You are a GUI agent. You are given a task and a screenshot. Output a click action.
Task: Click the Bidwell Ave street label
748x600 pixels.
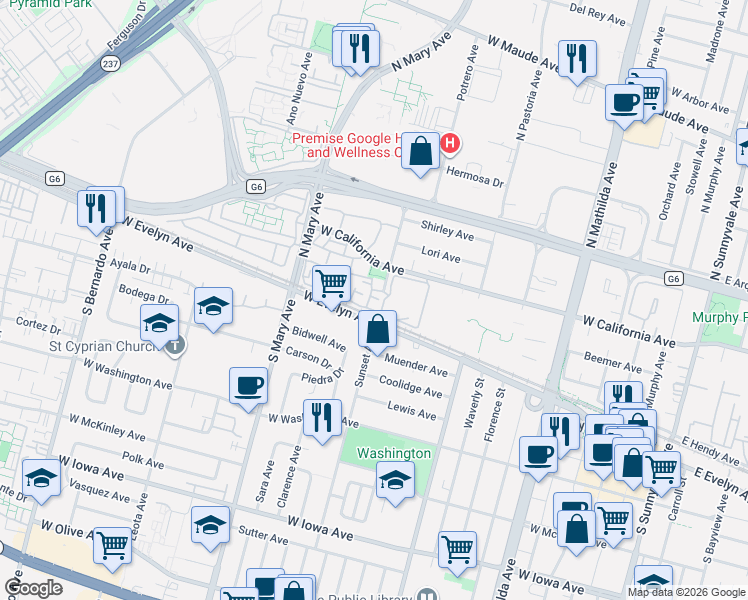319,339
